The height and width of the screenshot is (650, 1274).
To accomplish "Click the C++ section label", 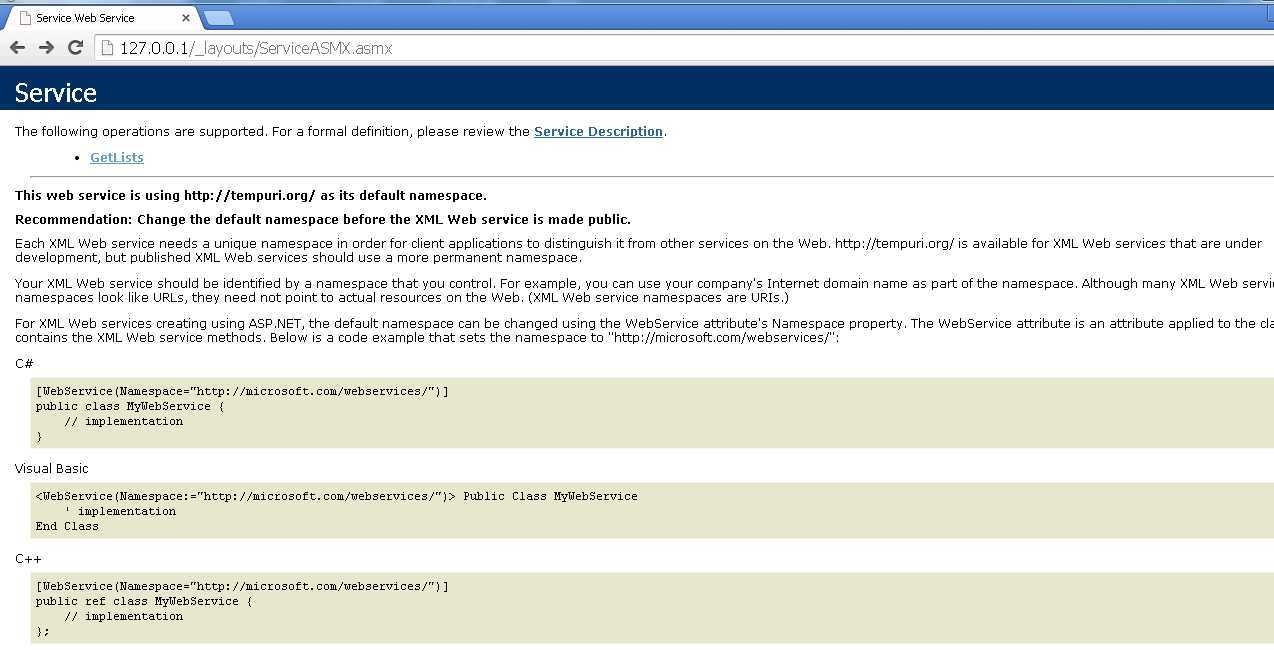I will tap(28, 558).
